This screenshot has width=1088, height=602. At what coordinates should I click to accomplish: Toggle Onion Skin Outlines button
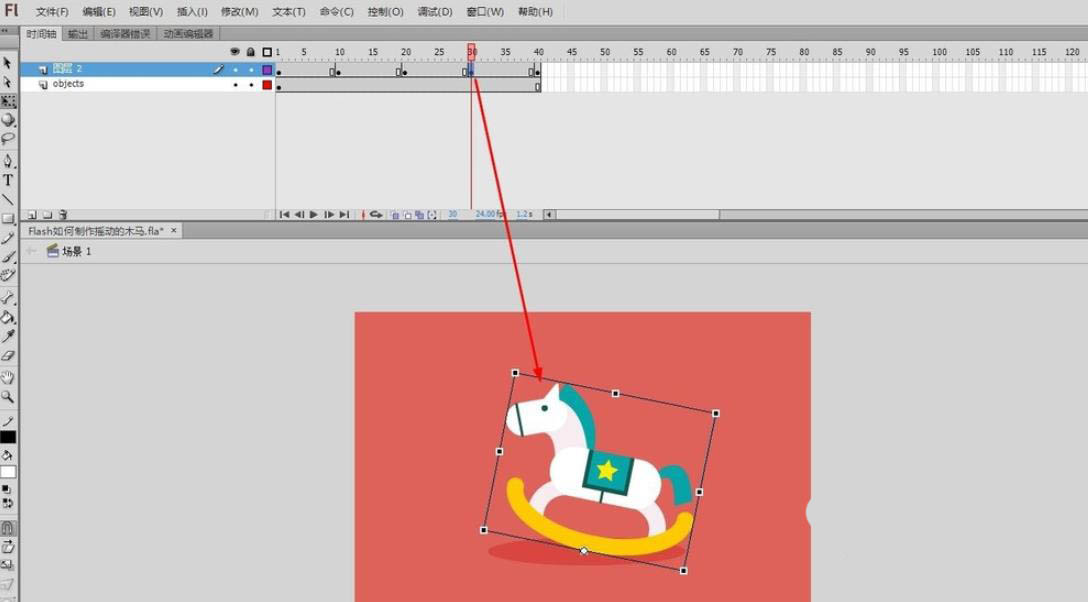tap(407, 215)
